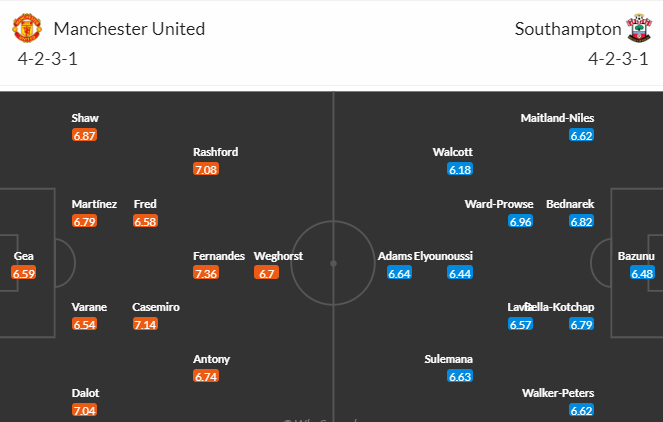Select Casemiro's 7.14 rating badge
The image size is (663, 422).
click(x=145, y=324)
